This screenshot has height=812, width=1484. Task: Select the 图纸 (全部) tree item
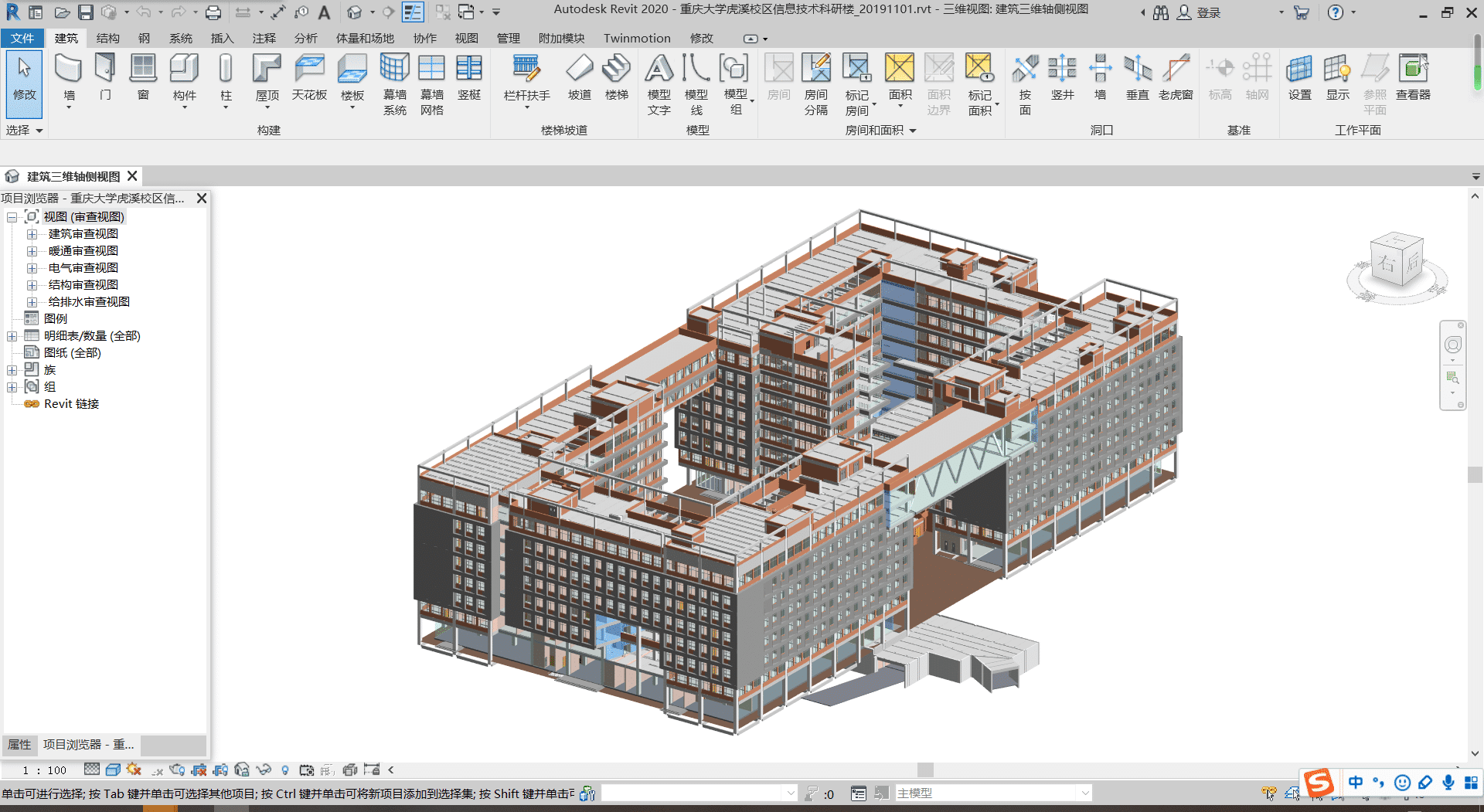[x=73, y=353]
